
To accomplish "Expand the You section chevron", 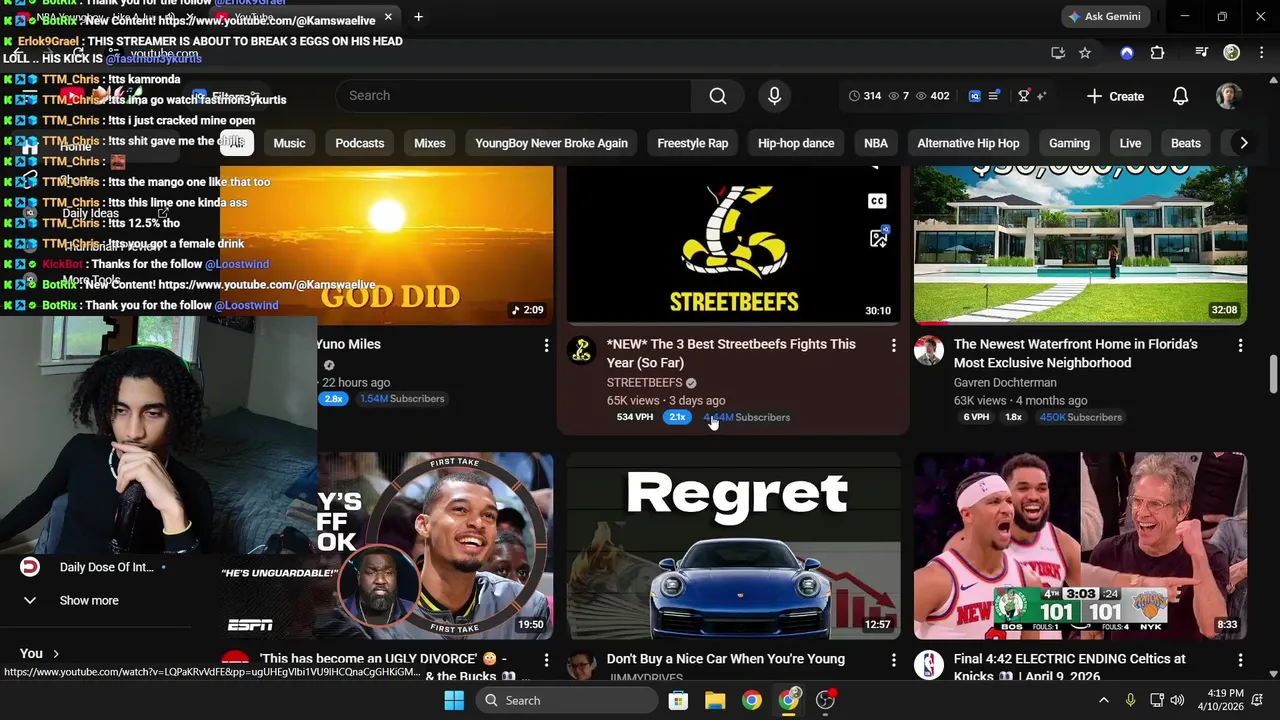I will coord(56,653).
